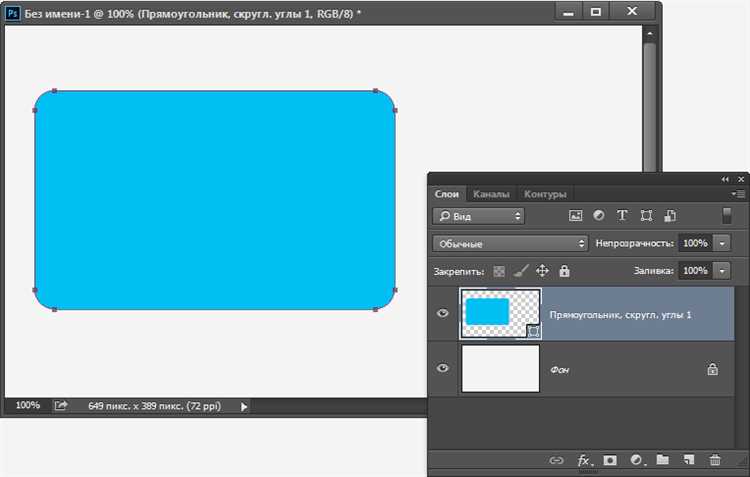This screenshot has width=750, height=477.
Task: Filter layers by pixel layer icon
Action: pos(576,215)
